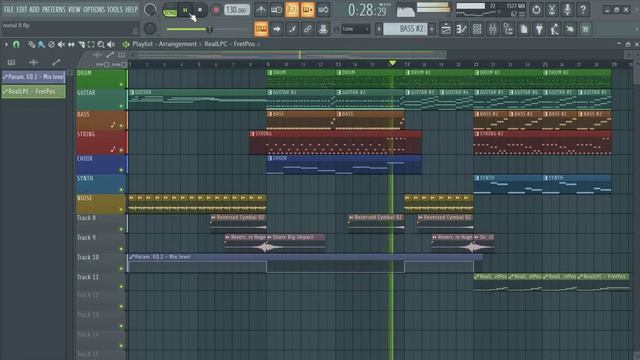Click the typing keyboard stamp icon

[261, 29]
